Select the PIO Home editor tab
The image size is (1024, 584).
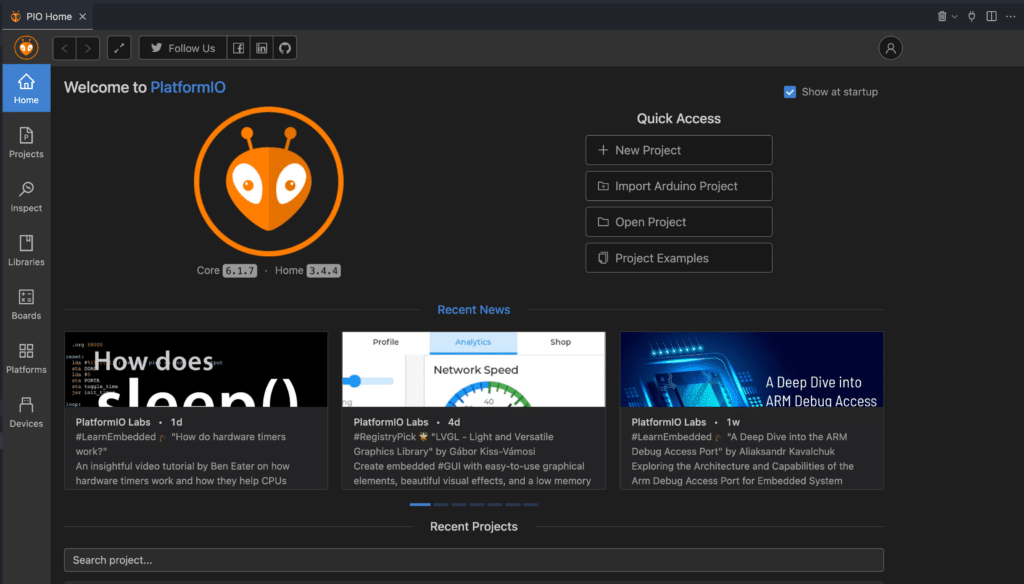(x=44, y=16)
